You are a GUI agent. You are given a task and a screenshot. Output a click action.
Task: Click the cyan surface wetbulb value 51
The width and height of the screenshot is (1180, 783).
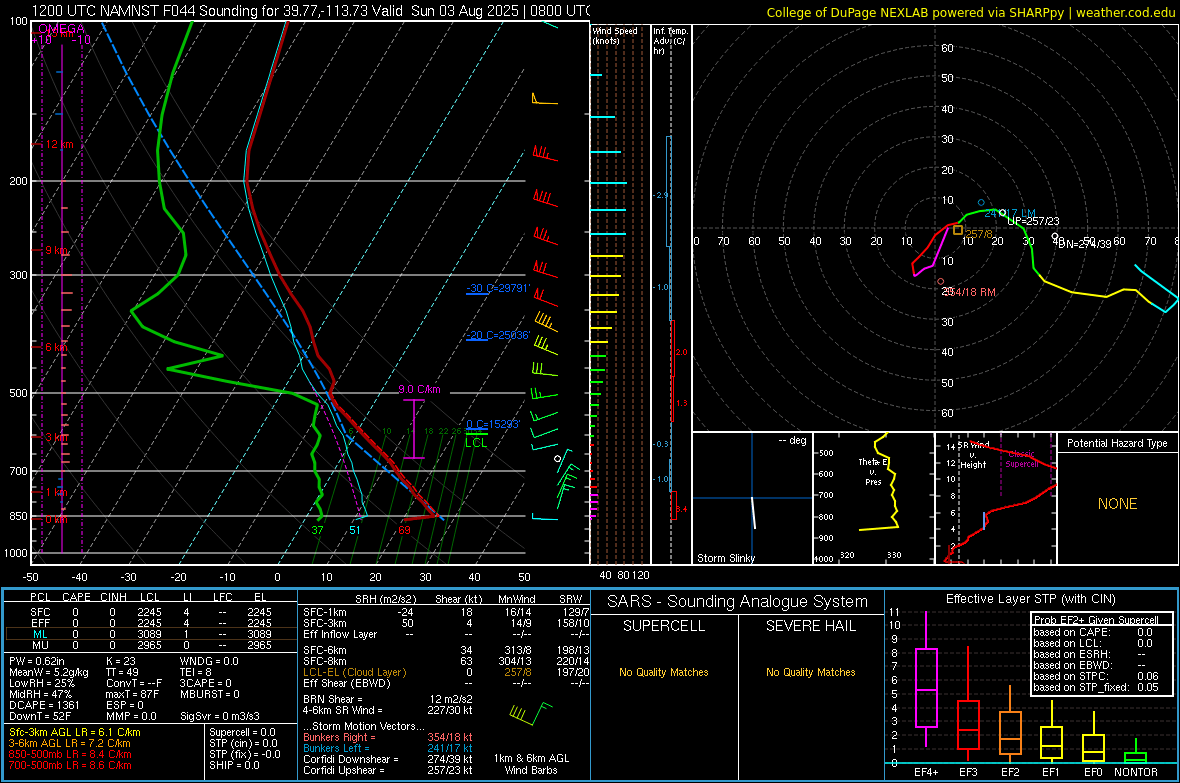tap(354, 530)
